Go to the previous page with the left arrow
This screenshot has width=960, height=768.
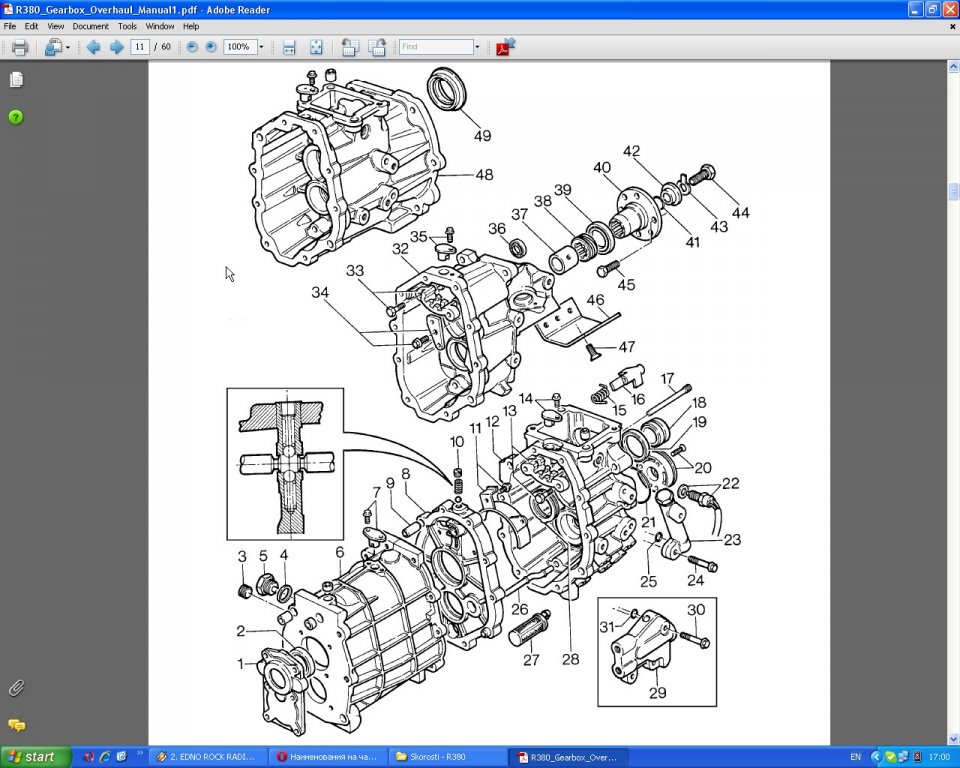click(x=93, y=47)
